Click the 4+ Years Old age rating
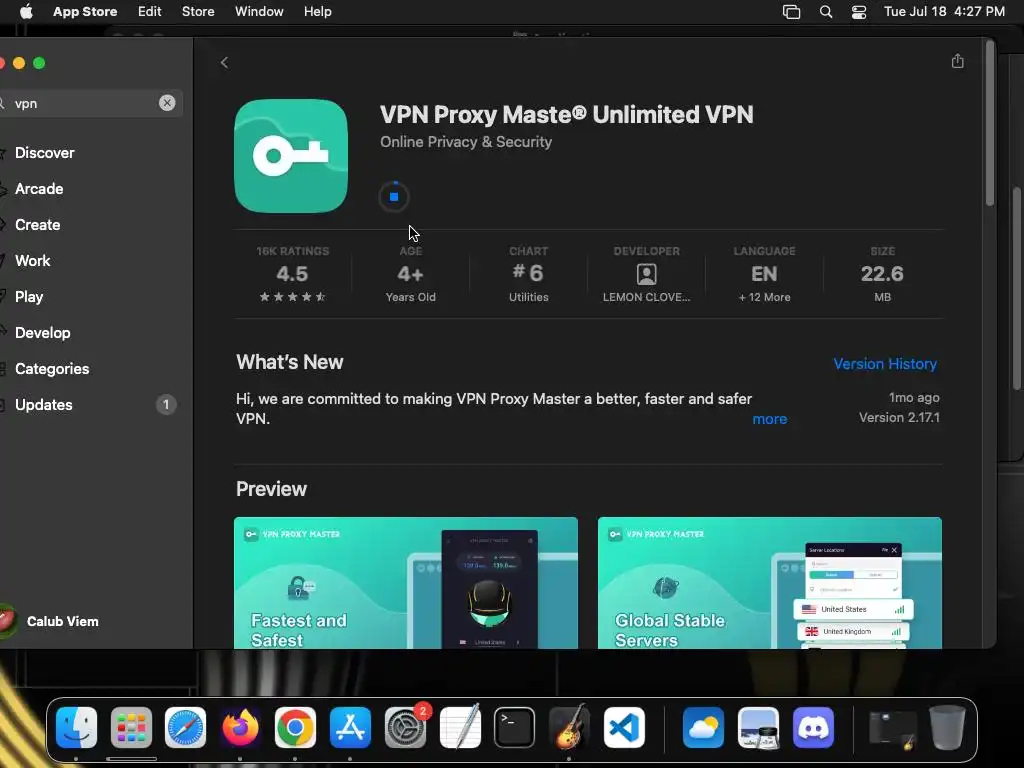The image size is (1024, 768). tap(410, 274)
